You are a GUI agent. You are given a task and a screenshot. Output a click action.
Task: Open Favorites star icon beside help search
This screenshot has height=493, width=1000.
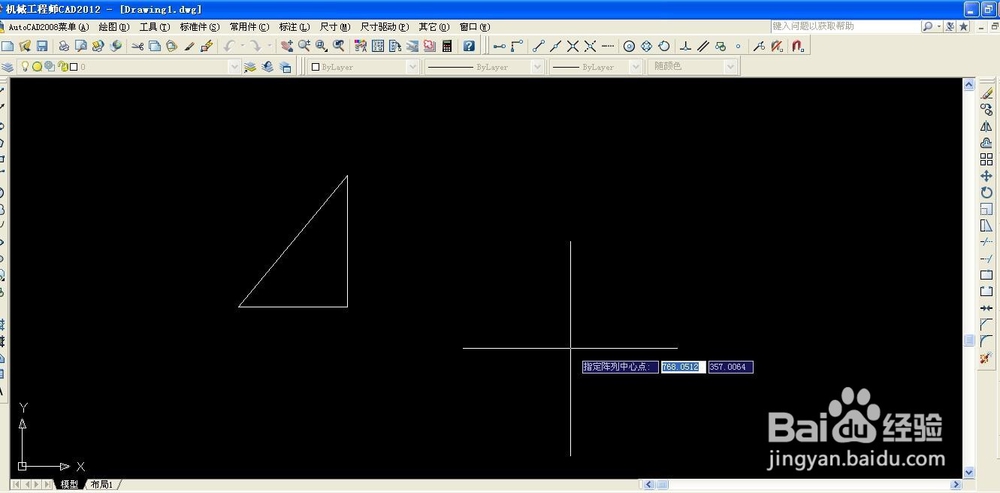pos(963,26)
